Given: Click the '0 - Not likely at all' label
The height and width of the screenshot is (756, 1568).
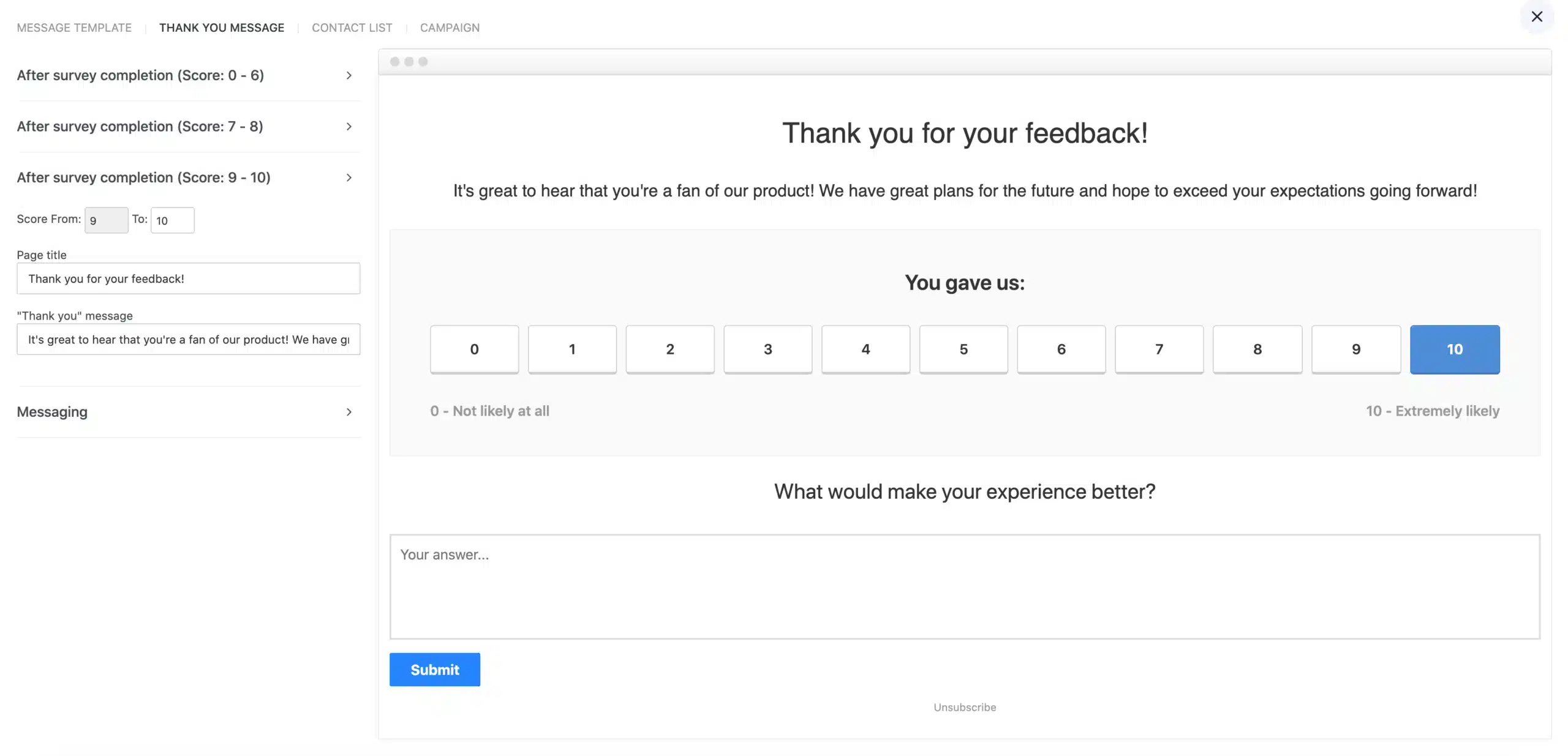Looking at the screenshot, I should [x=489, y=411].
